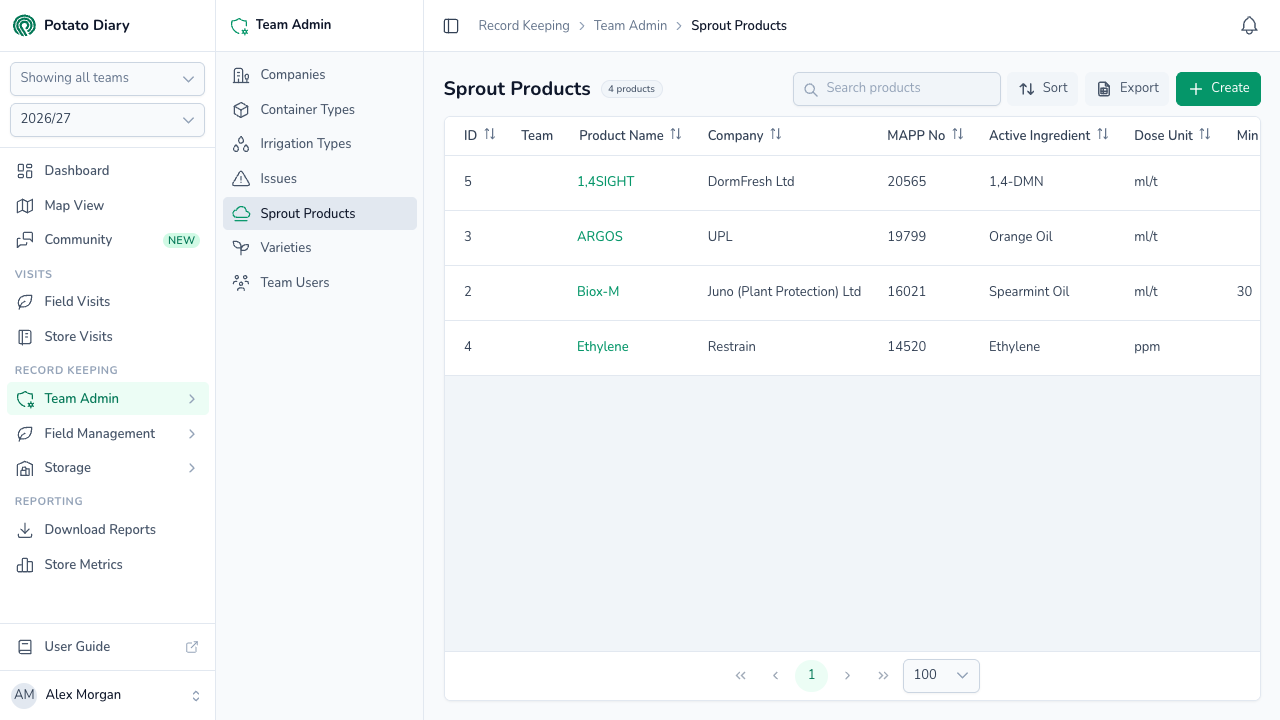
Task: Open the 2026/27 season dropdown
Action: pos(107,119)
